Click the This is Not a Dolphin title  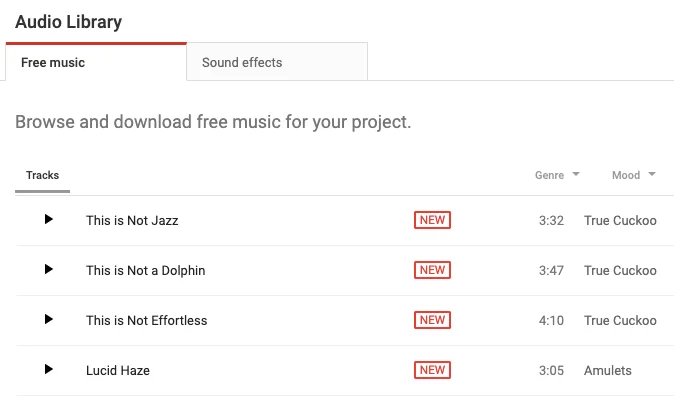(x=146, y=270)
